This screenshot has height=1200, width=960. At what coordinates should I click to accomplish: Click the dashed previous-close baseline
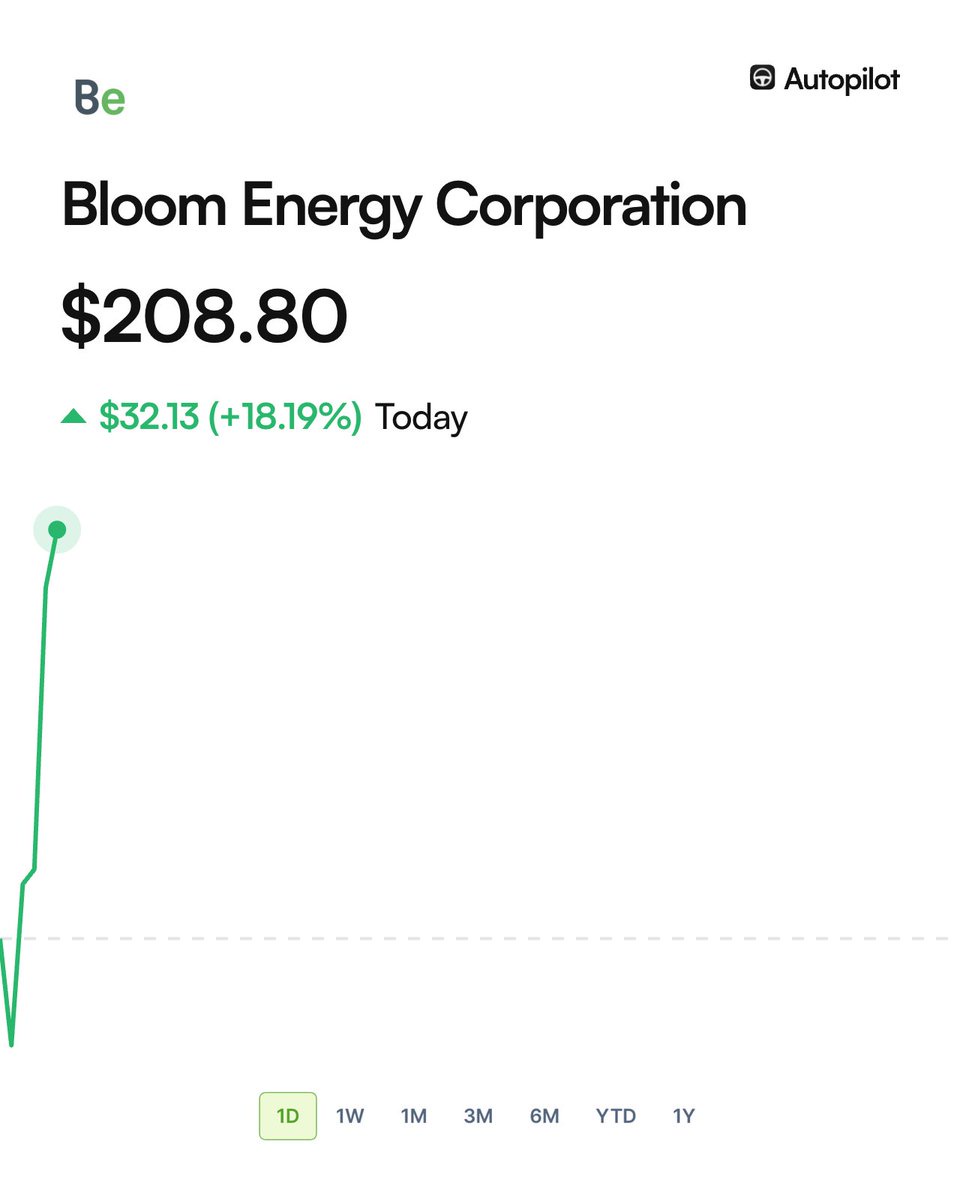point(500,938)
